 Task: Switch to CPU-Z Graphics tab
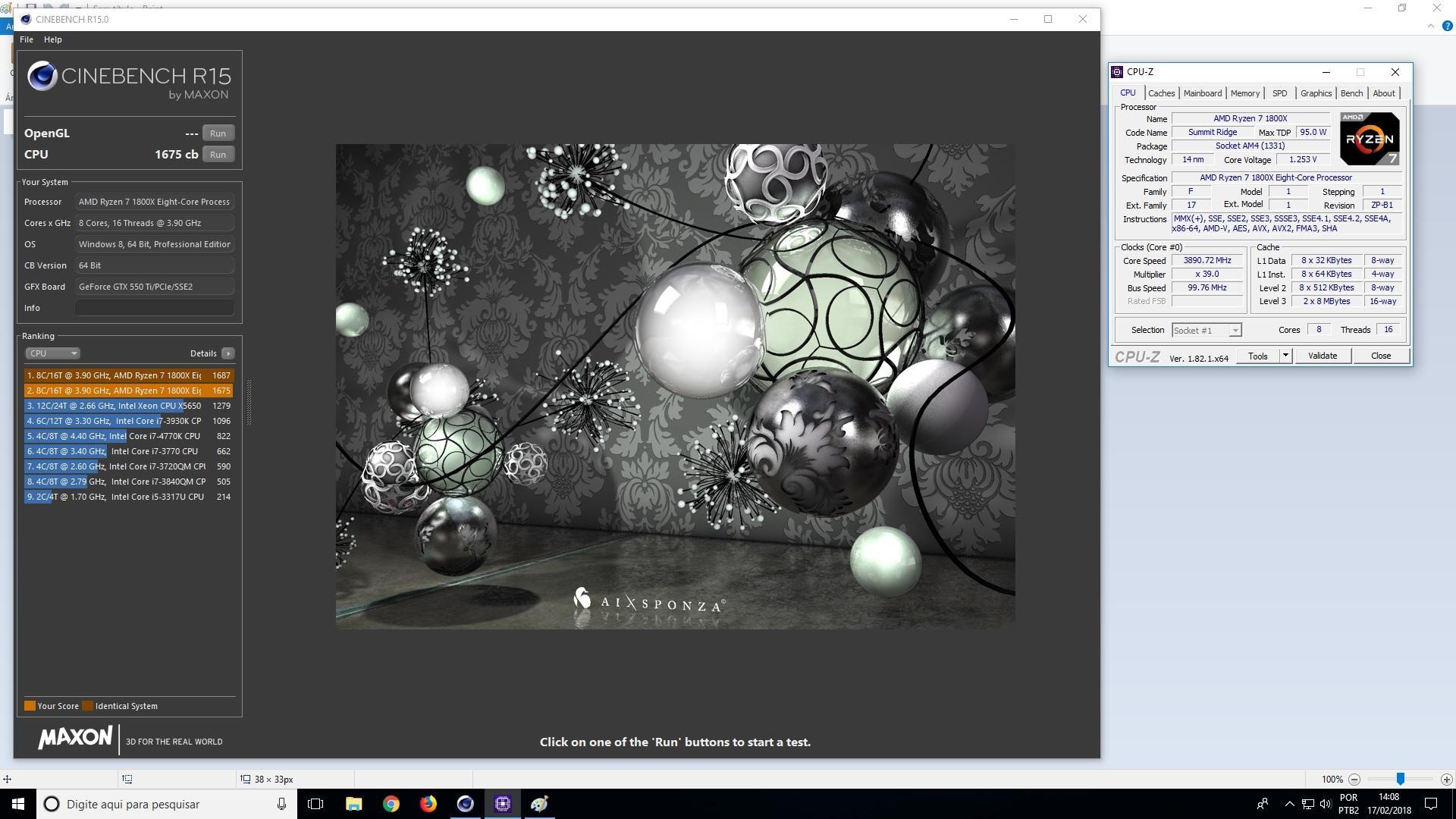[1316, 93]
